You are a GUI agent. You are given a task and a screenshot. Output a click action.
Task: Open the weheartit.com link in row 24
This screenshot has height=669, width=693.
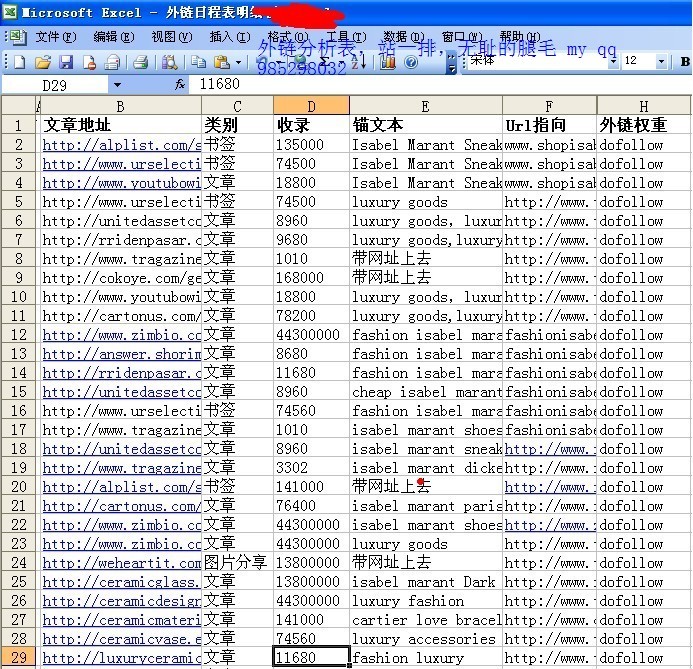coord(121,563)
